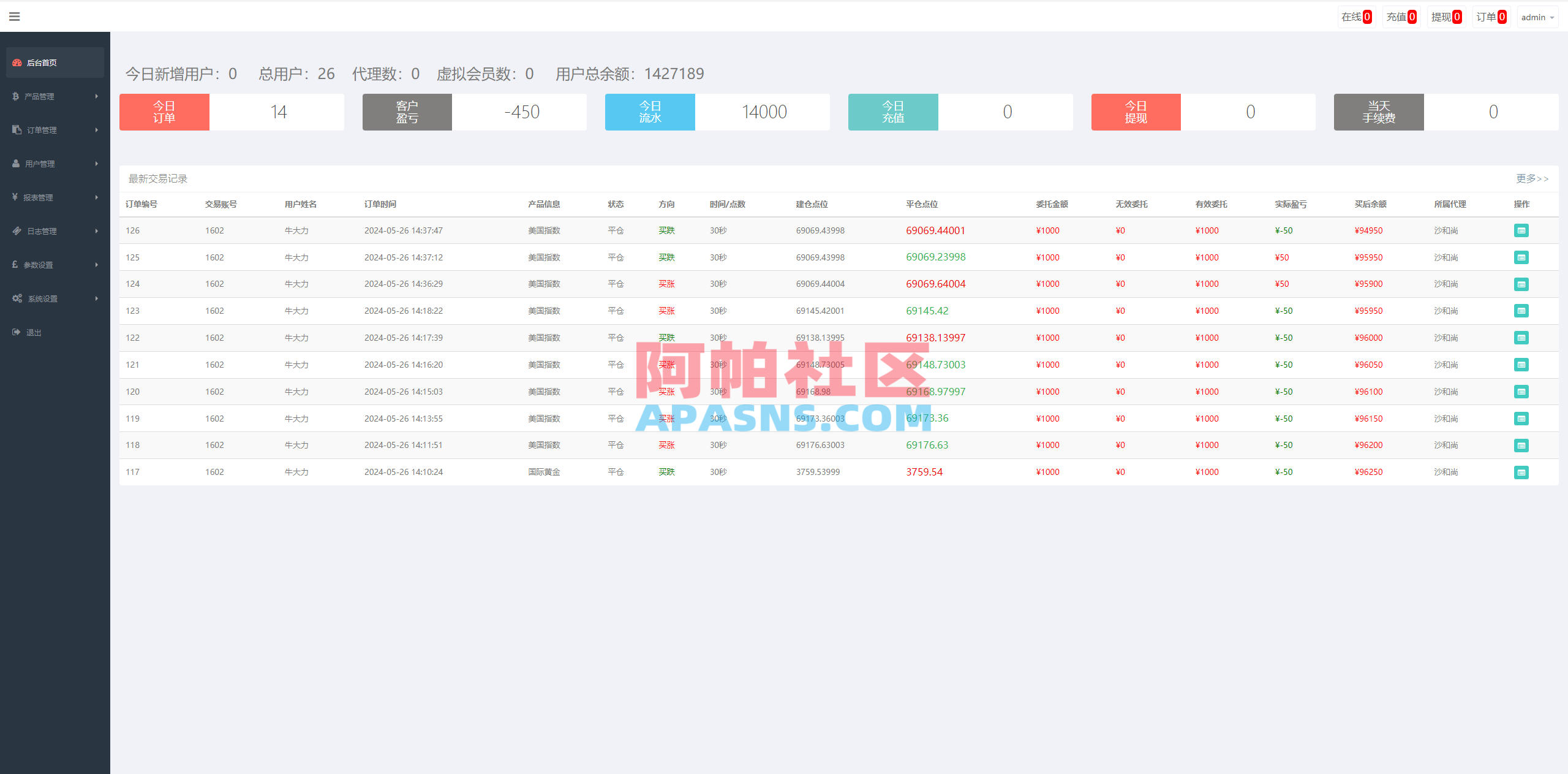
Task: Open the 更多>> records link
Action: [x=1532, y=178]
